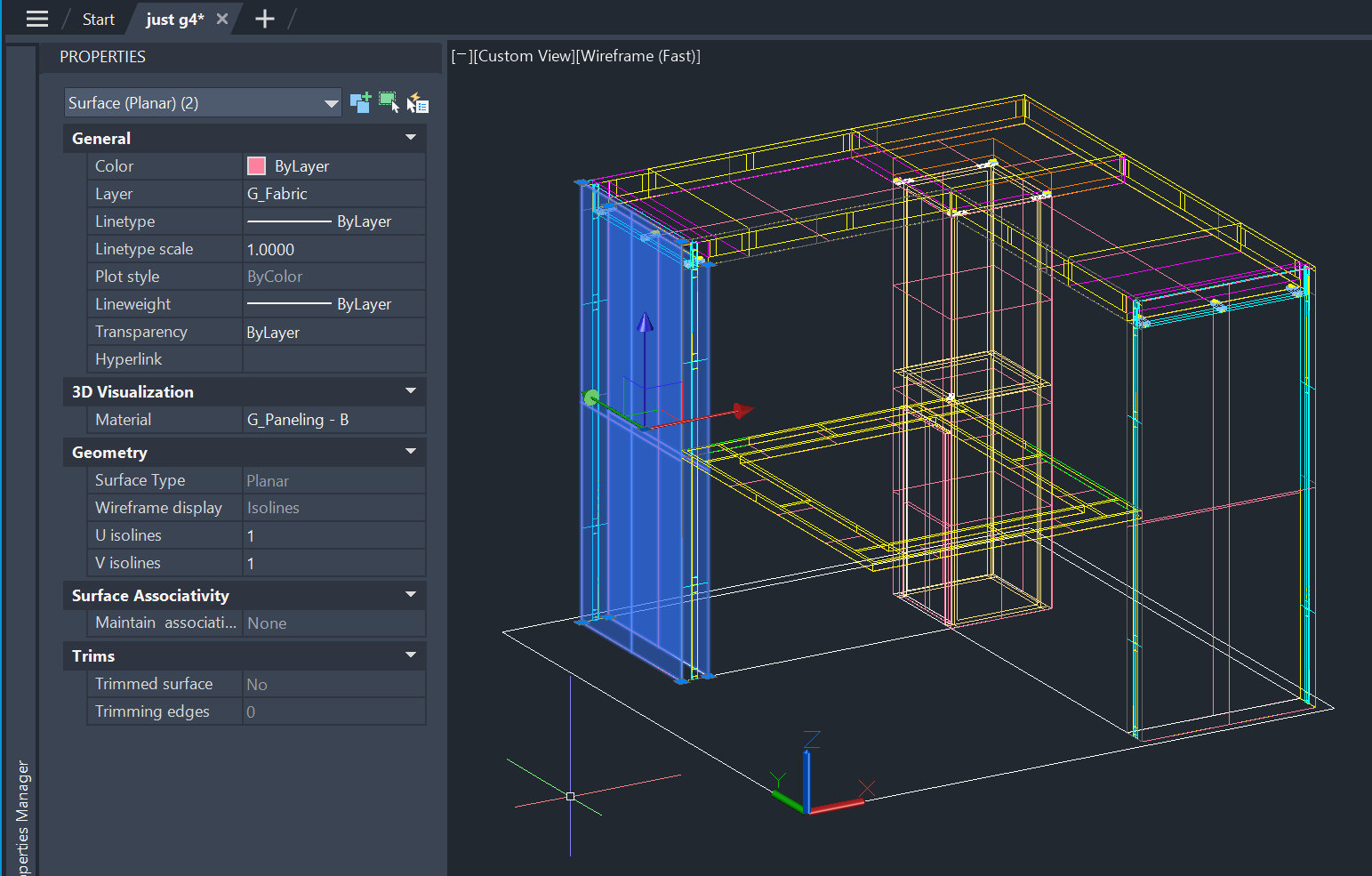Select the just g4 drawing tab
1372x876 pixels.
(x=175, y=18)
